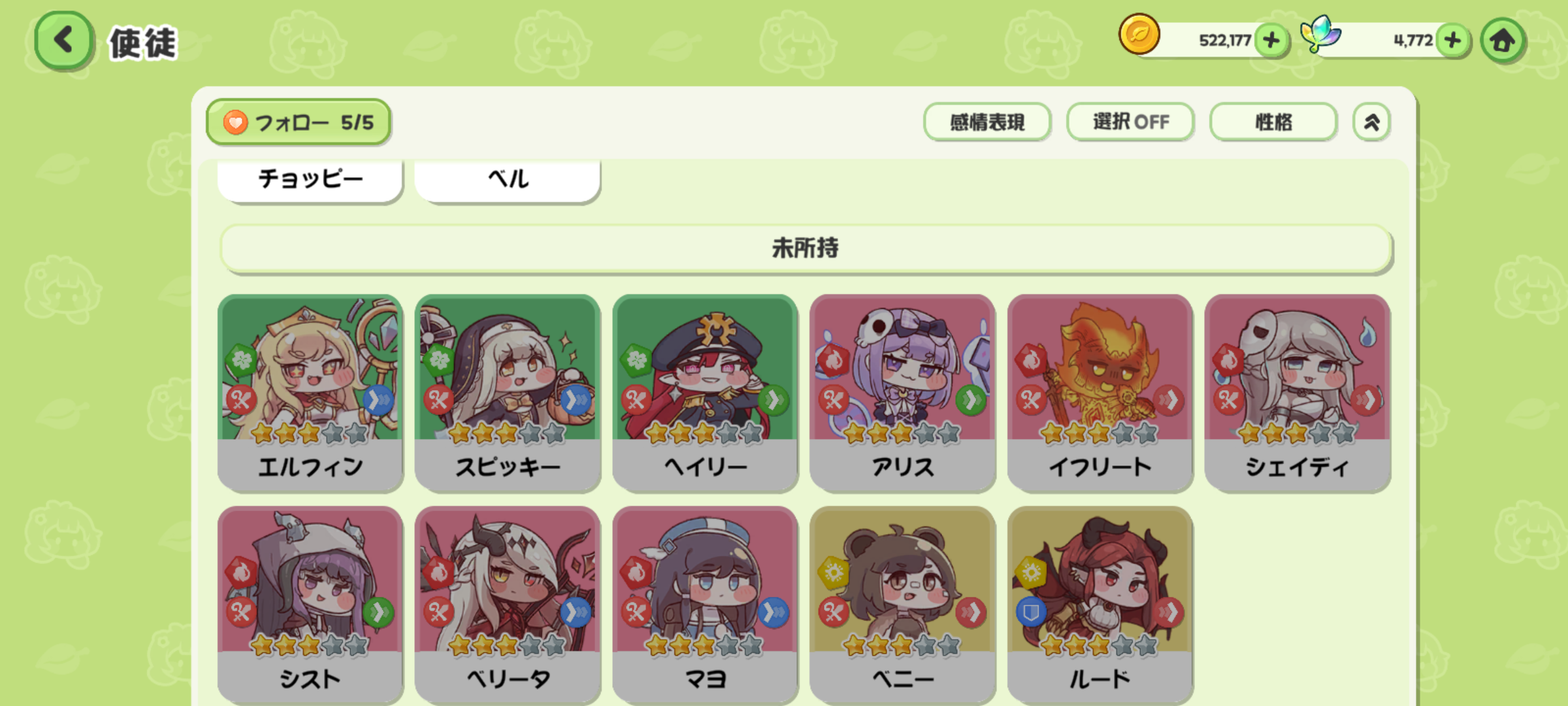Select the ベル character tab
This screenshot has height=706, width=1568.
[x=508, y=180]
